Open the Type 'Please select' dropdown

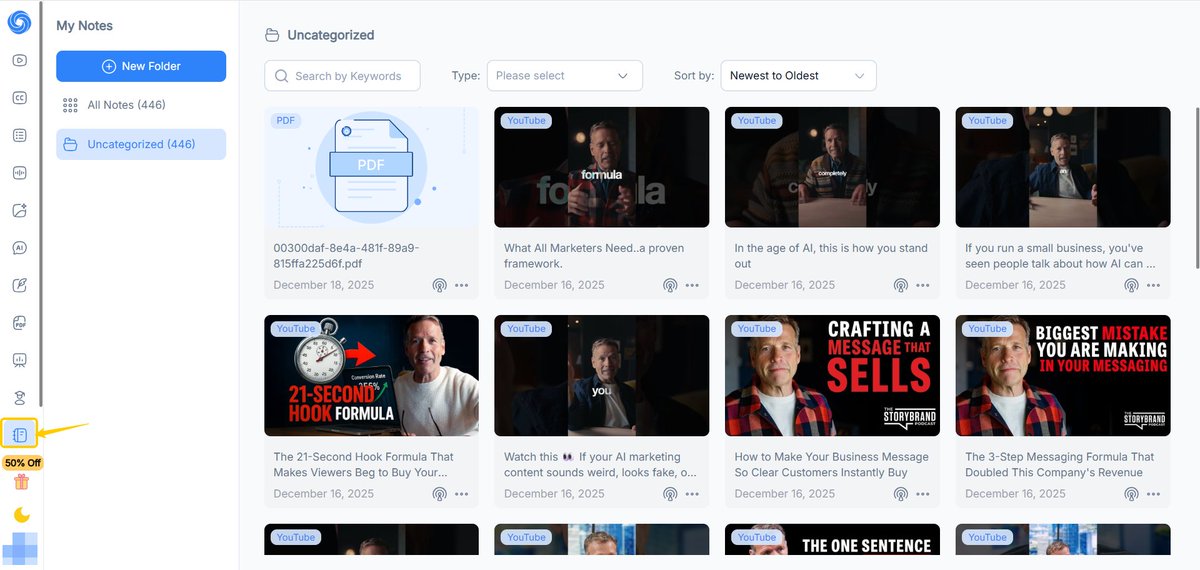coord(564,76)
